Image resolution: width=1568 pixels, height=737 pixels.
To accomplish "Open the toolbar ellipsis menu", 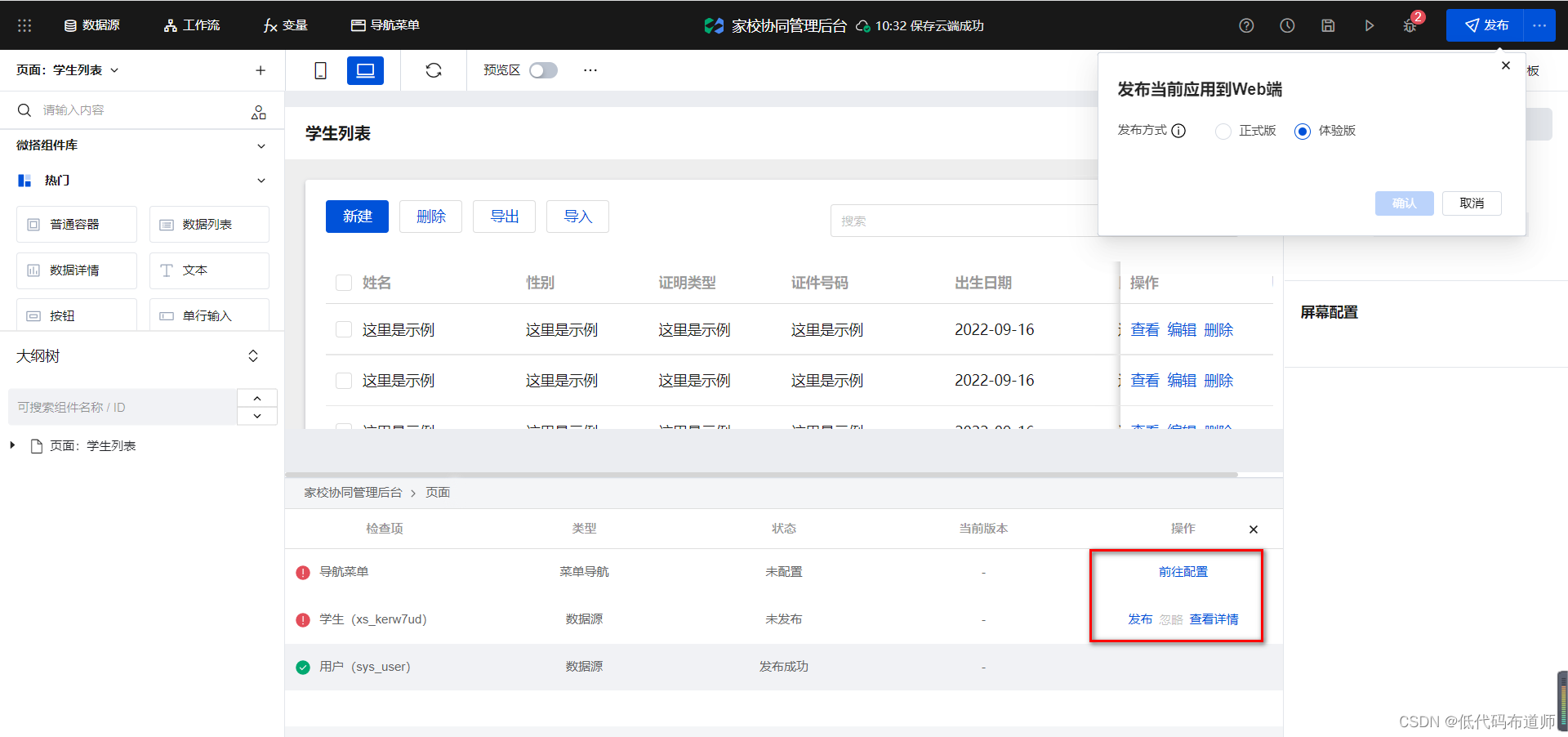I will [x=590, y=70].
